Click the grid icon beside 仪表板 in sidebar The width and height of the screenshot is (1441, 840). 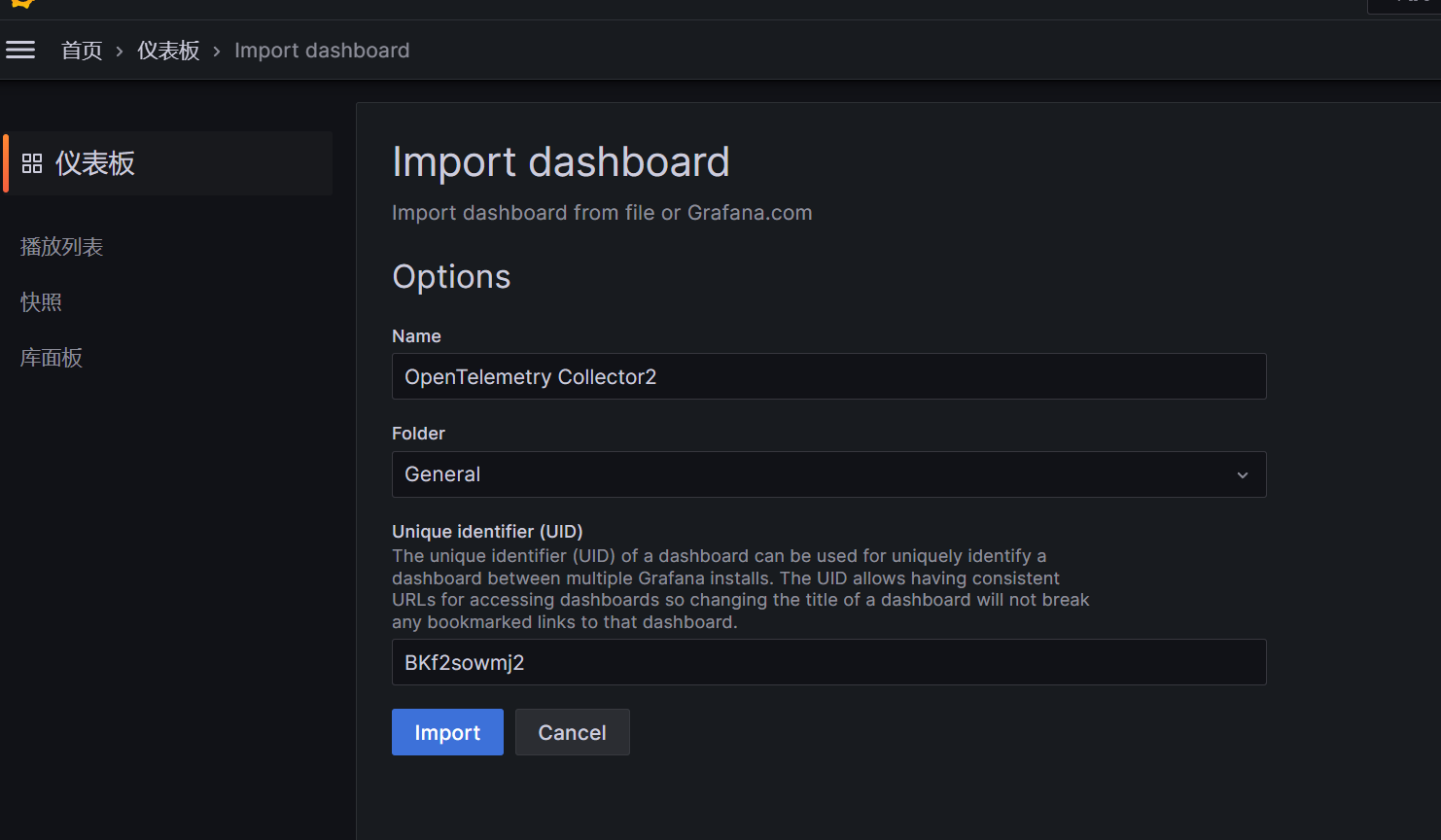[x=32, y=163]
